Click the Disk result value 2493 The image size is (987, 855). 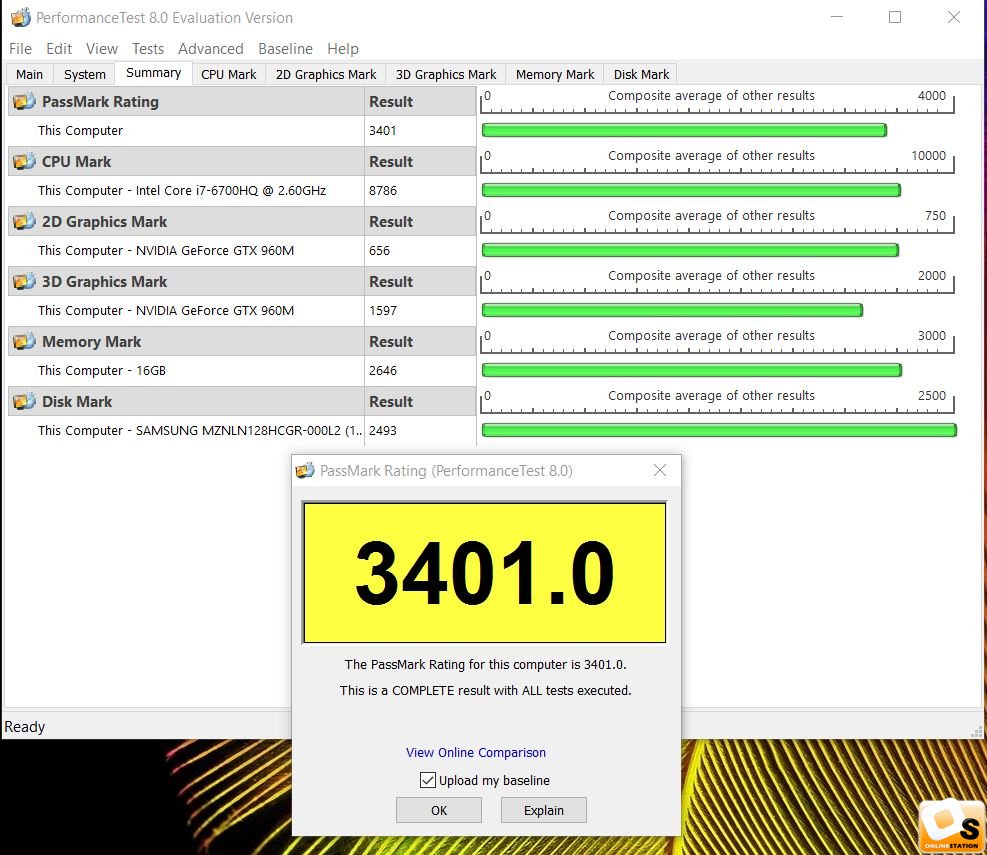pyautogui.click(x=383, y=431)
